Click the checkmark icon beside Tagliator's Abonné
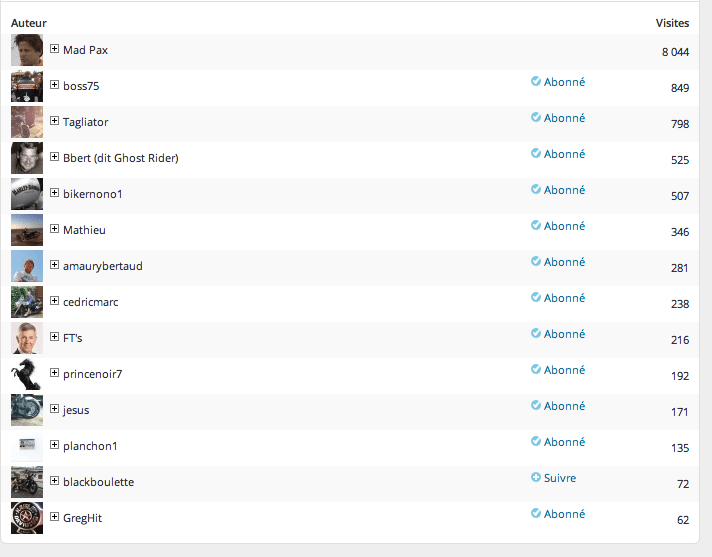The image size is (712, 557). point(536,118)
